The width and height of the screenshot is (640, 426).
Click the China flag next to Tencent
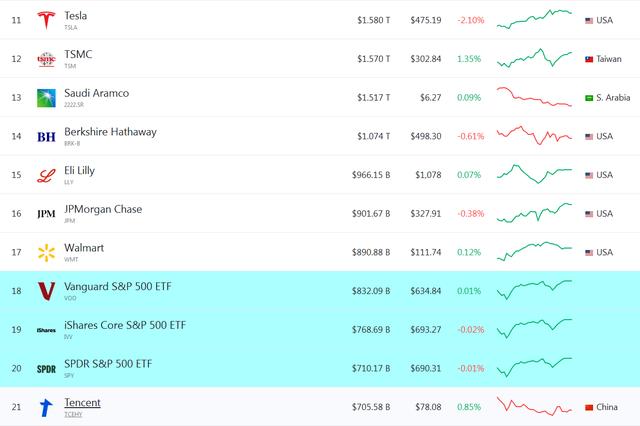coord(589,407)
